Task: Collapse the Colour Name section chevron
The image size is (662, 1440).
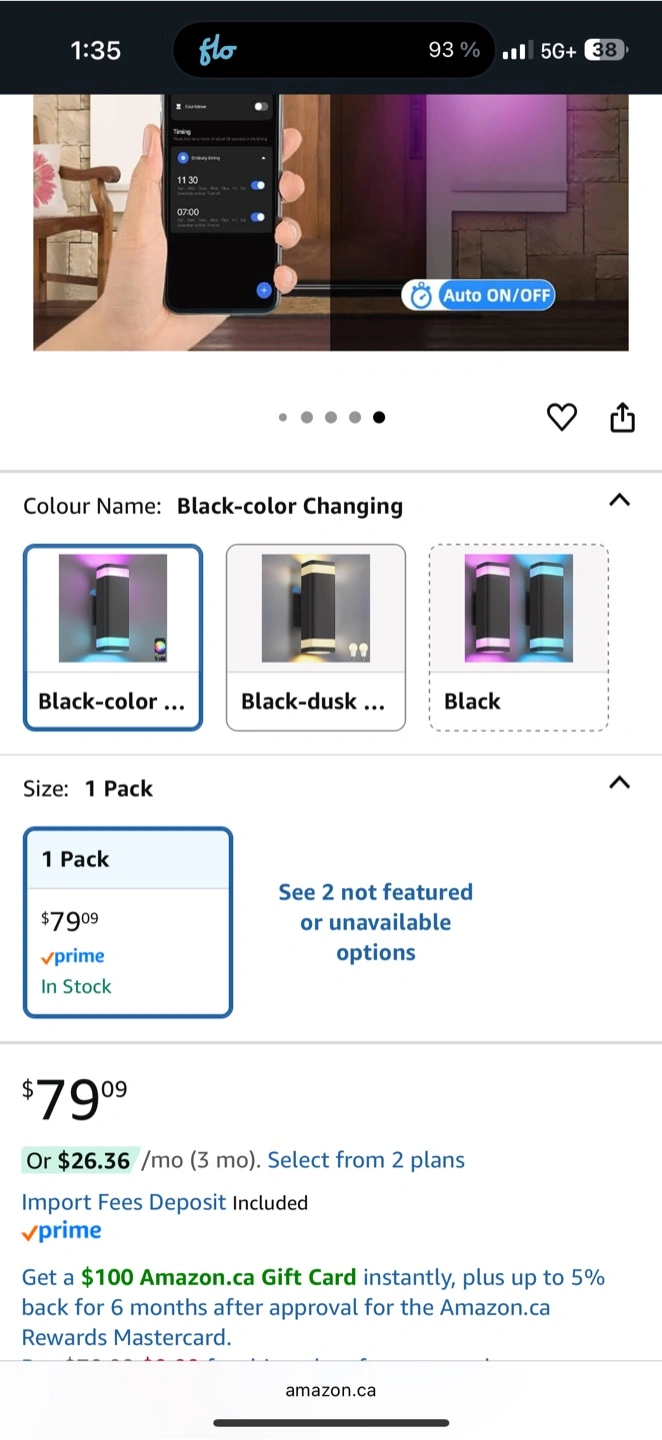Action: [x=620, y=500]
